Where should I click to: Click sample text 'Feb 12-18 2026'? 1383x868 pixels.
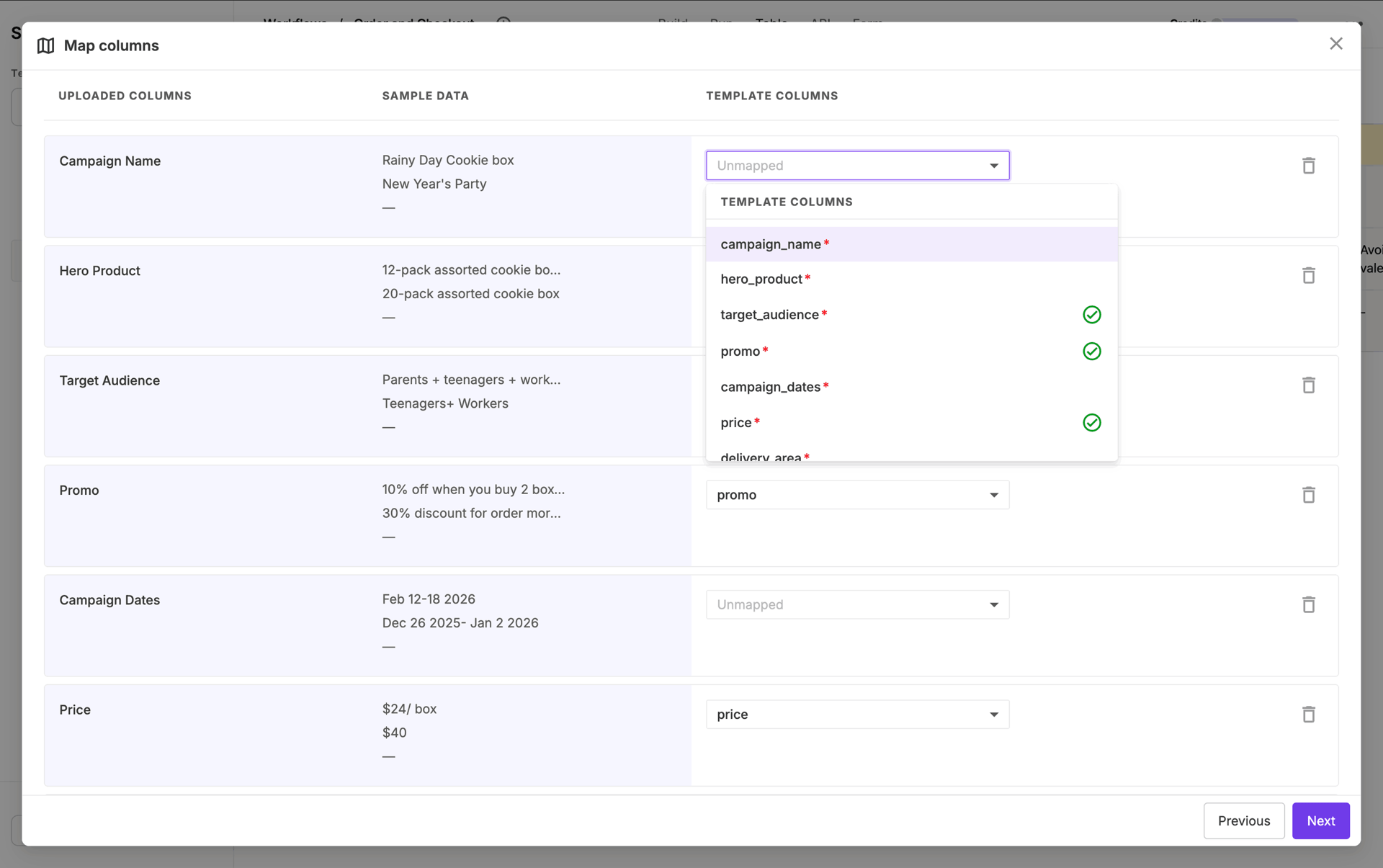429,599
